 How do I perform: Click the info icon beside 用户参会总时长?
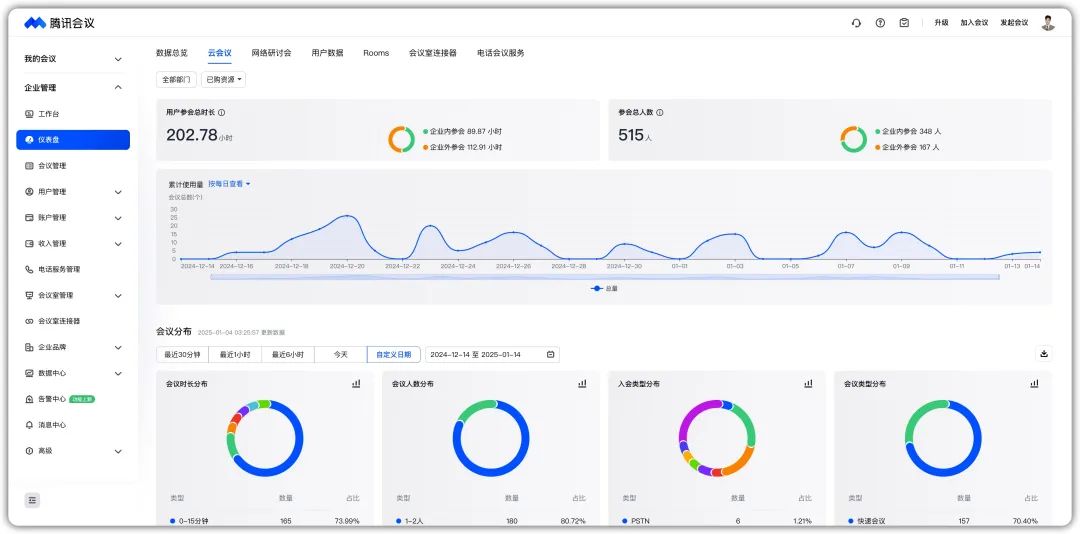221,113
